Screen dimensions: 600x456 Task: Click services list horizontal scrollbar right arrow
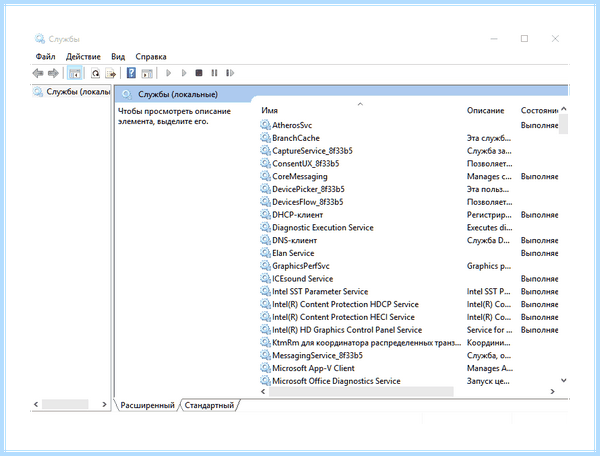point(552,391)
